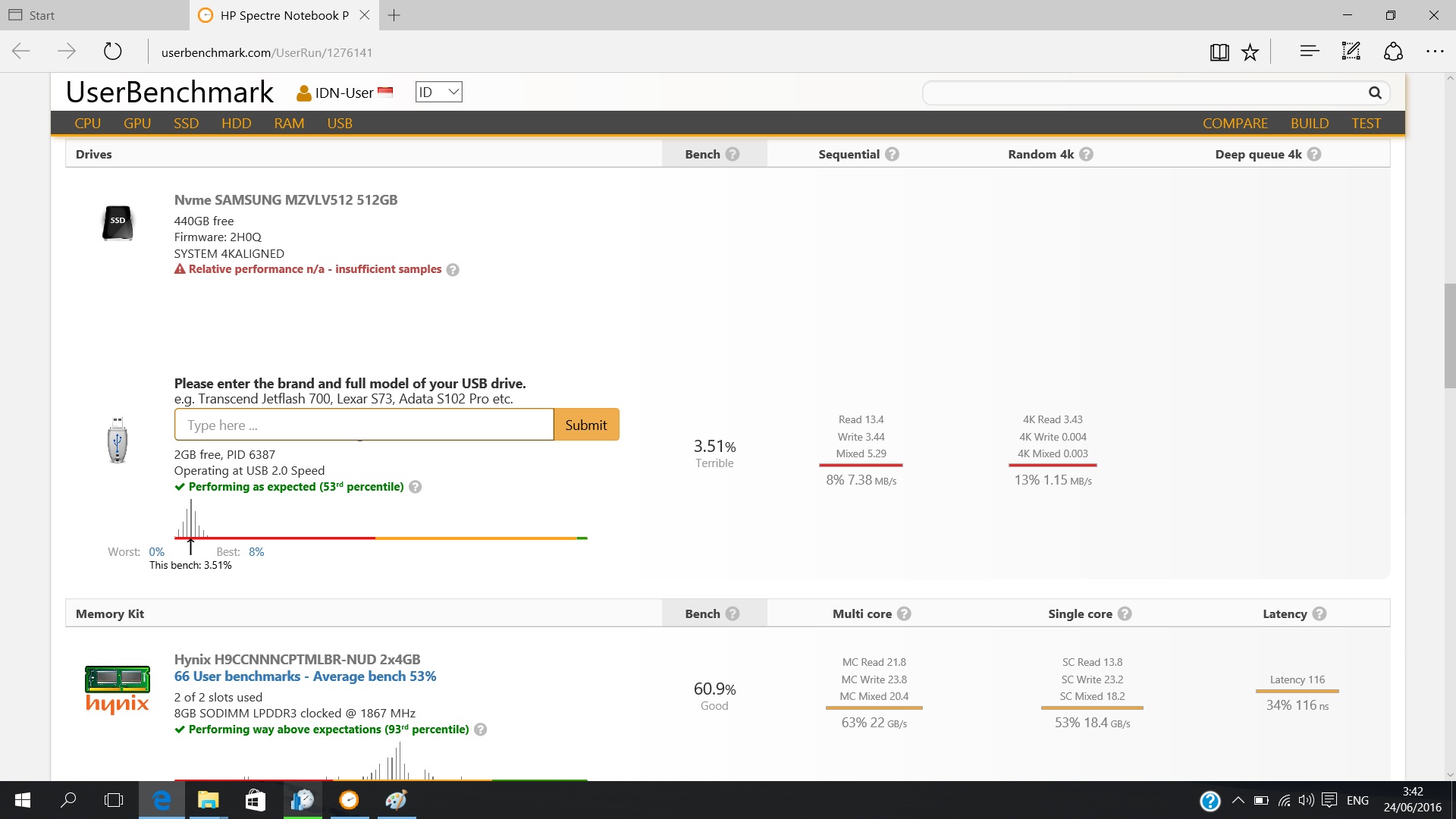This screenshot has width=1456, height=819.
Task: Click help icon beside Random 4k
Action: (1087, 154)
